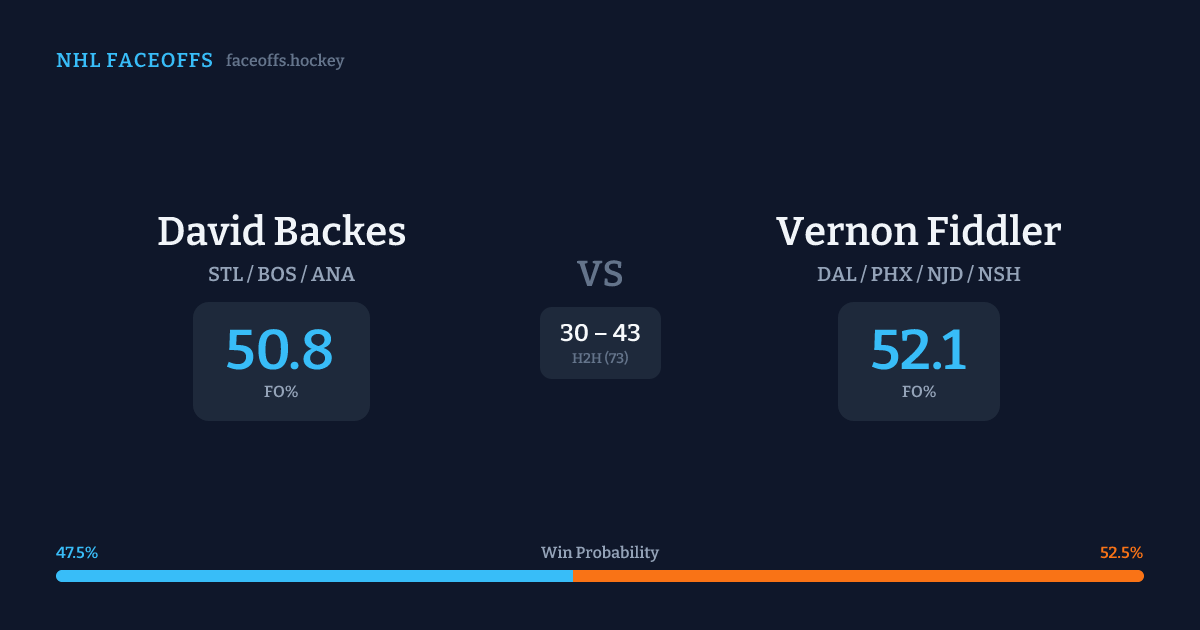The image size is (1200, 630).
Task: Select the David Backes player name
Action: coord(281,232)
